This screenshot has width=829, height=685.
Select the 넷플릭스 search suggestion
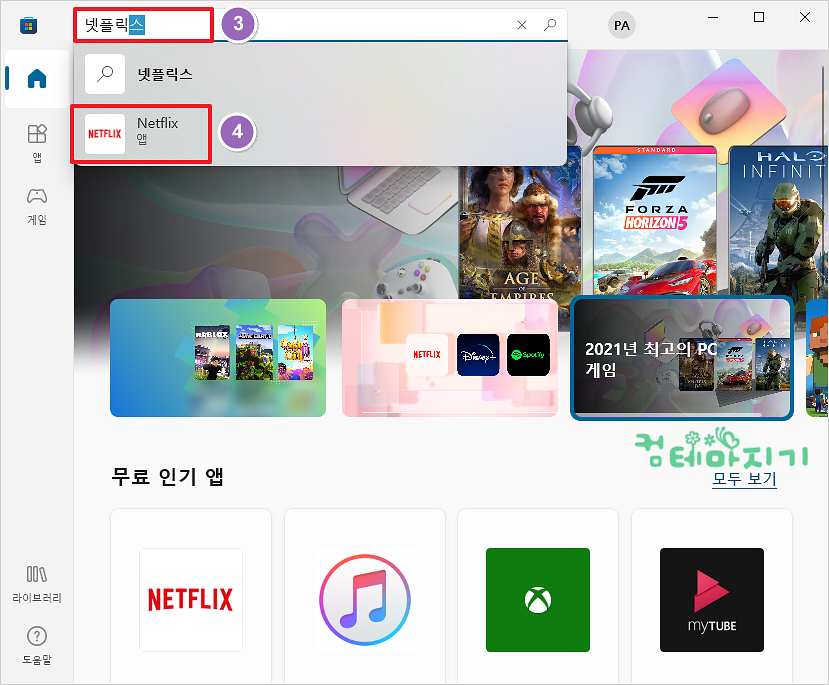point(320,74)
